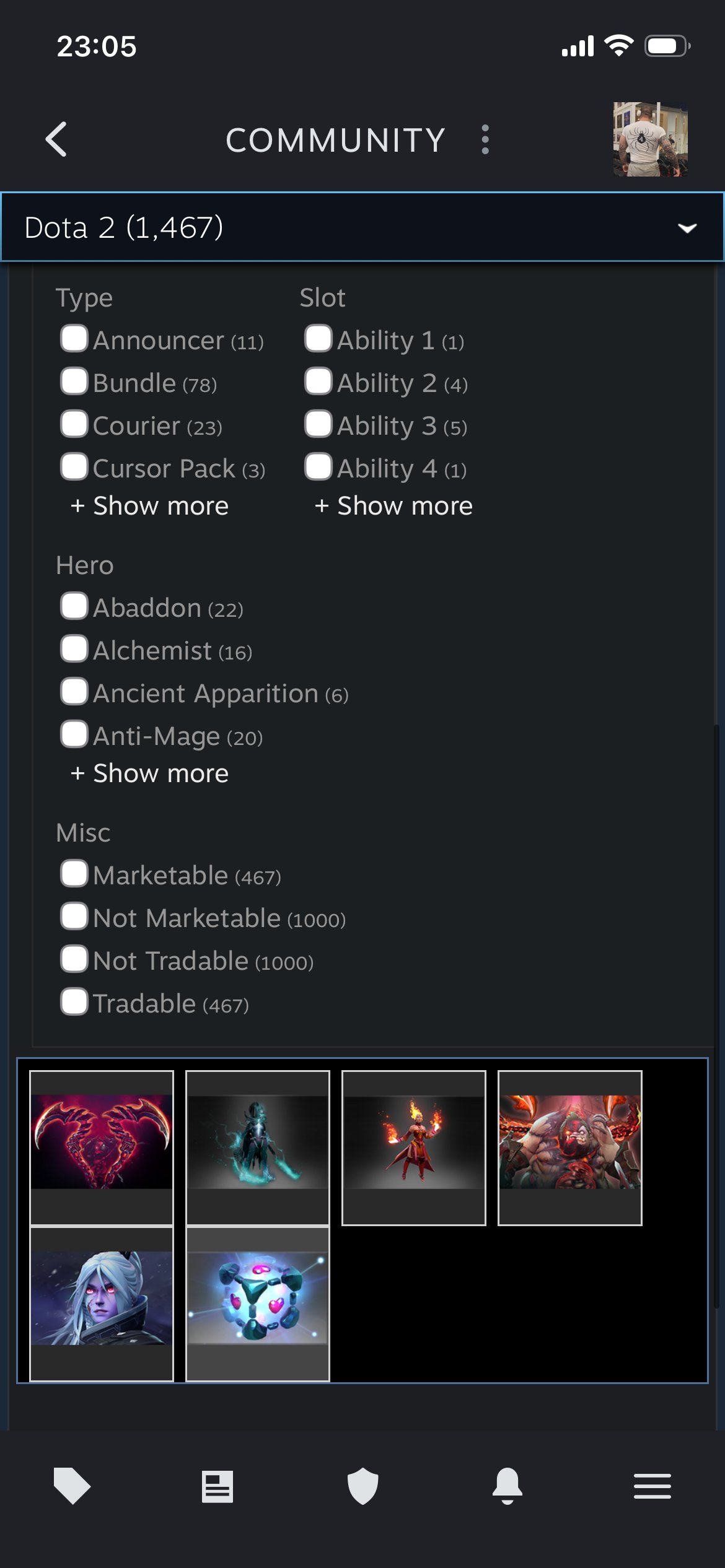Check the Courier filter checkbox

pos(74,424)
